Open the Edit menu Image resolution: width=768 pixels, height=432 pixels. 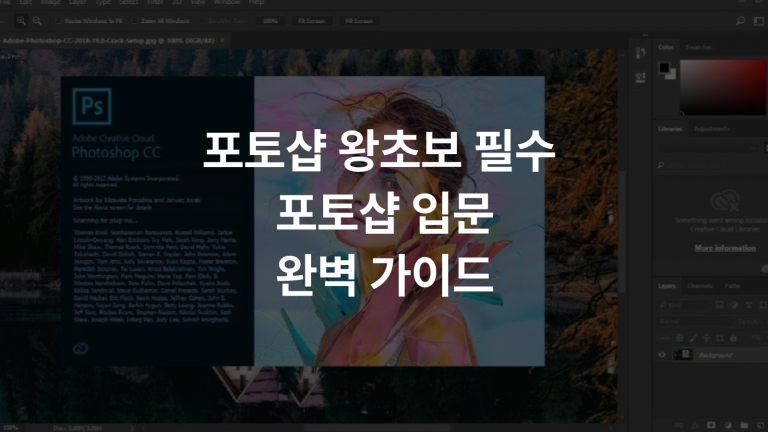25,2
